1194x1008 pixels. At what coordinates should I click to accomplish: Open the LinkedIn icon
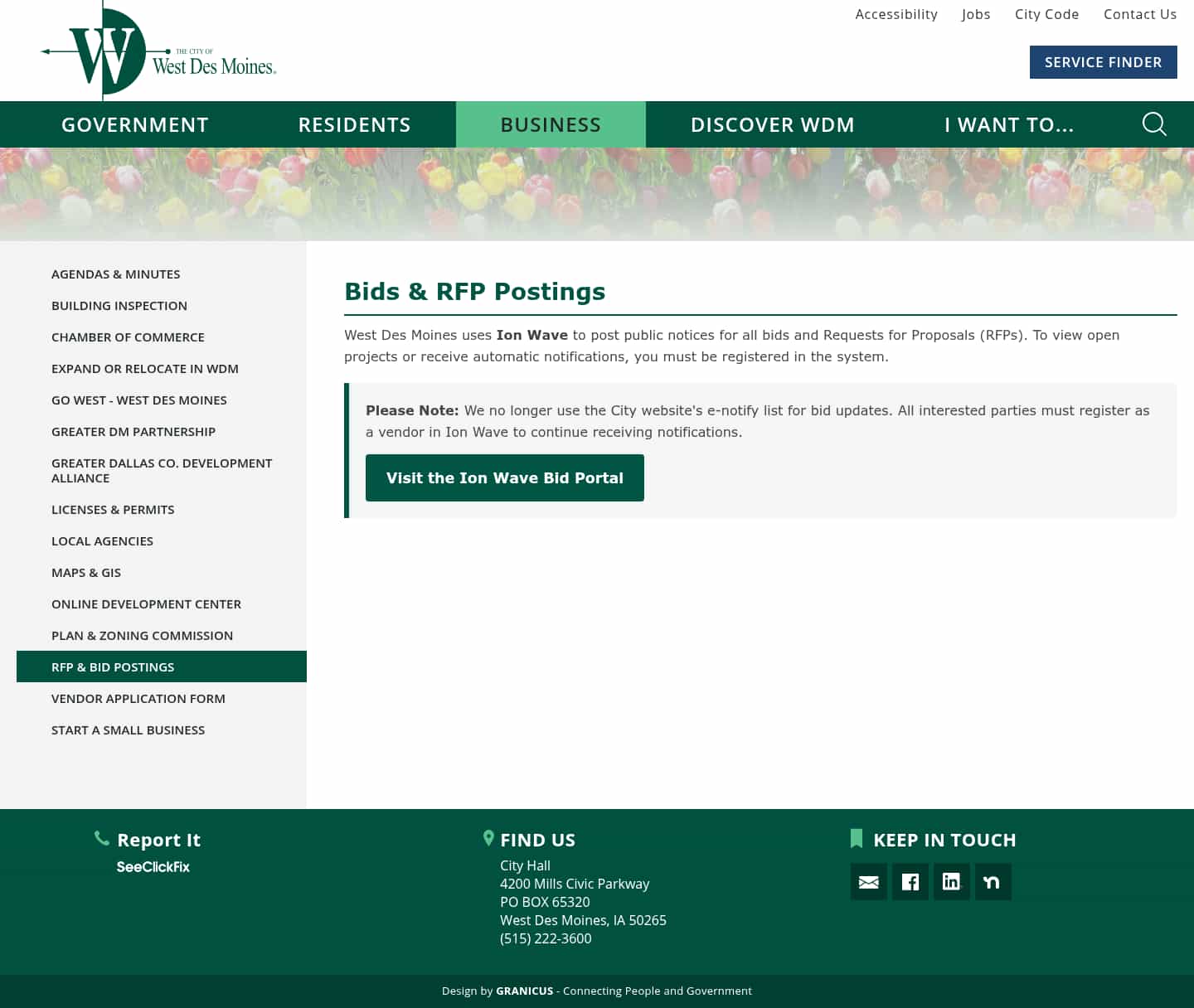coord(951,882)
